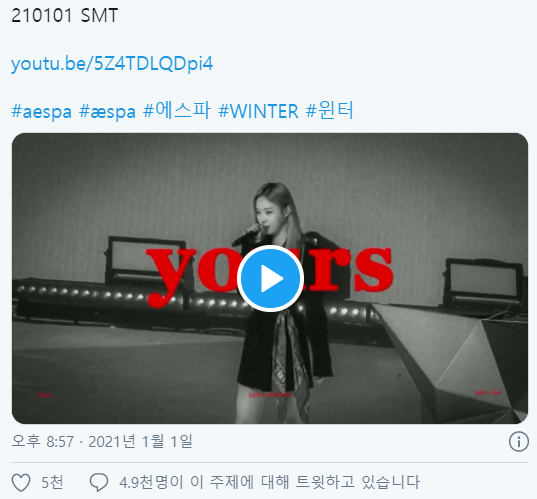537x499 pixels.
Task: Click the red letter y of yours caption
Action: [x=171, y=277]
